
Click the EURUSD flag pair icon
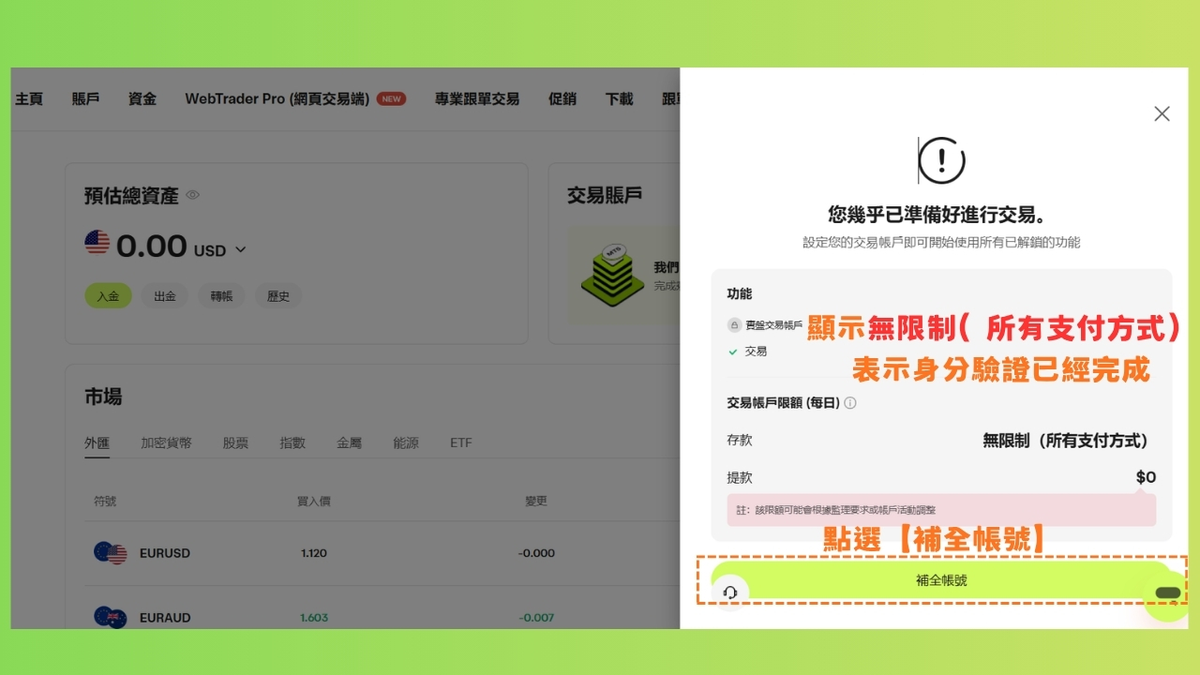click(x=110, y=553)
